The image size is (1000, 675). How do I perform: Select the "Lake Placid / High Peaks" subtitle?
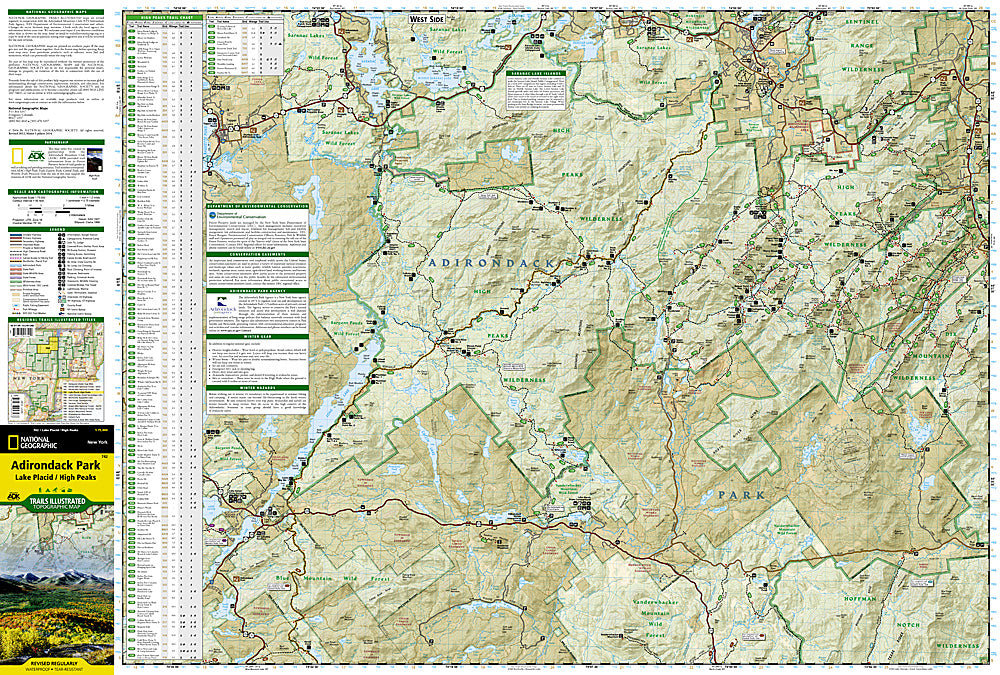tap(55, 477)
